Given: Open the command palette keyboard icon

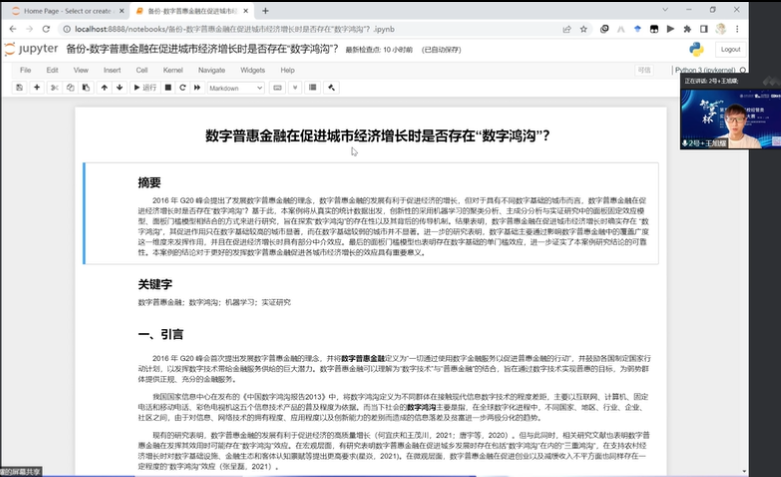Looking at the screenshot, I should [279, 88].
